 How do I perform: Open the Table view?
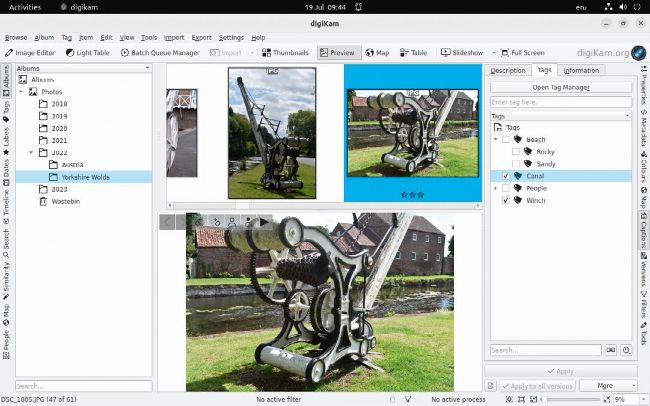click(x=412, y=53)
